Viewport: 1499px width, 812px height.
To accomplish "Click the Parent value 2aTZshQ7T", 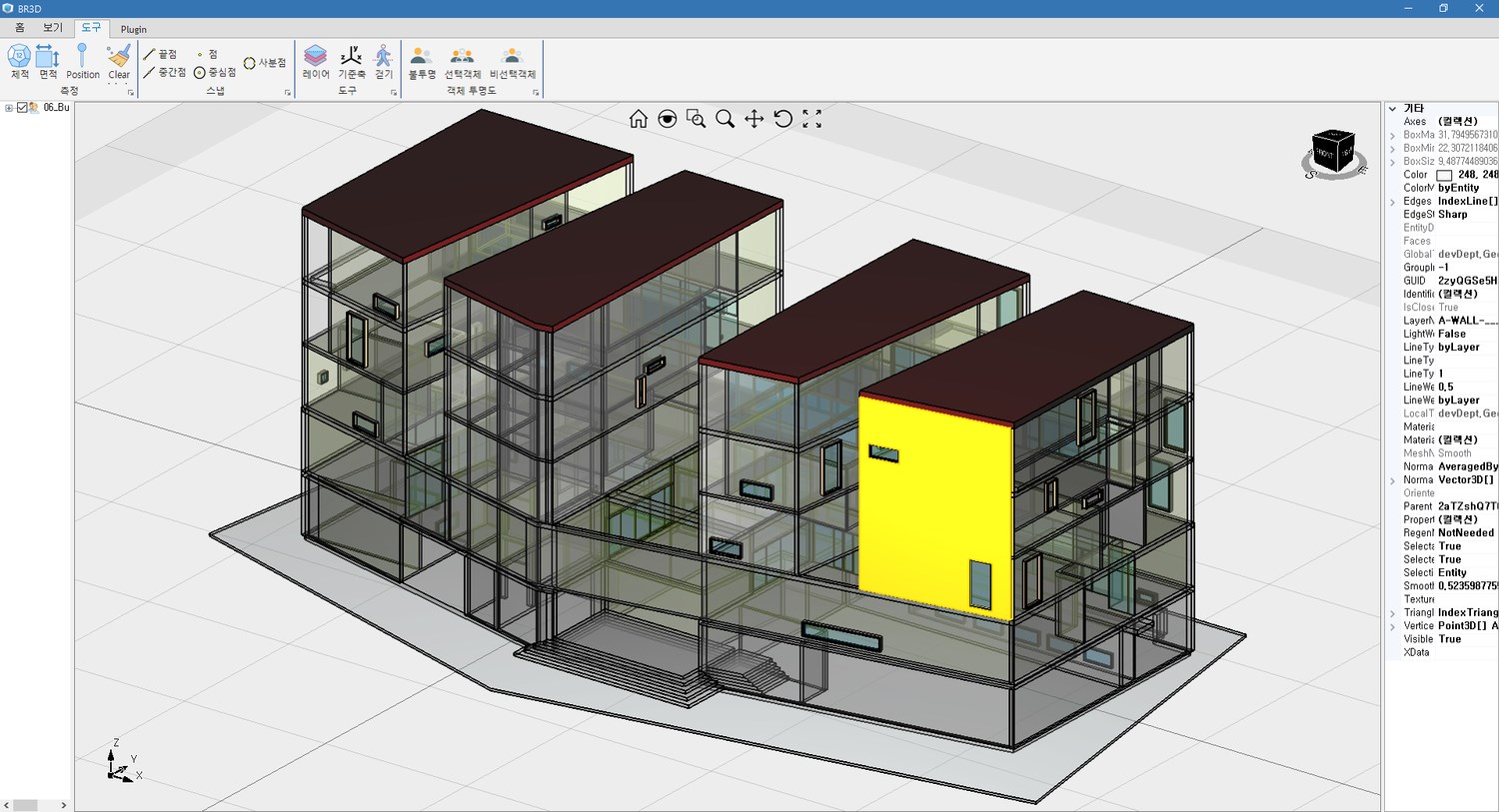I will pos(1467,506).
